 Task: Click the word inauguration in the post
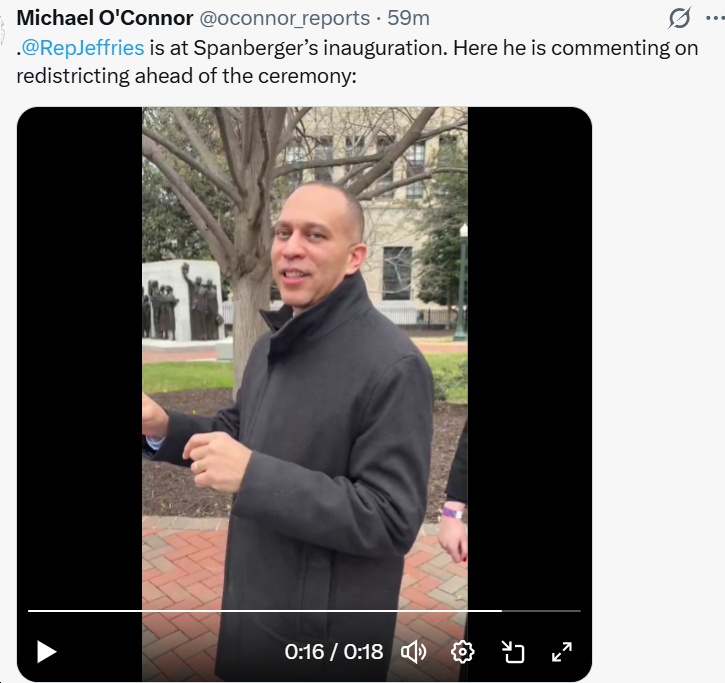[x=385, y=48]
